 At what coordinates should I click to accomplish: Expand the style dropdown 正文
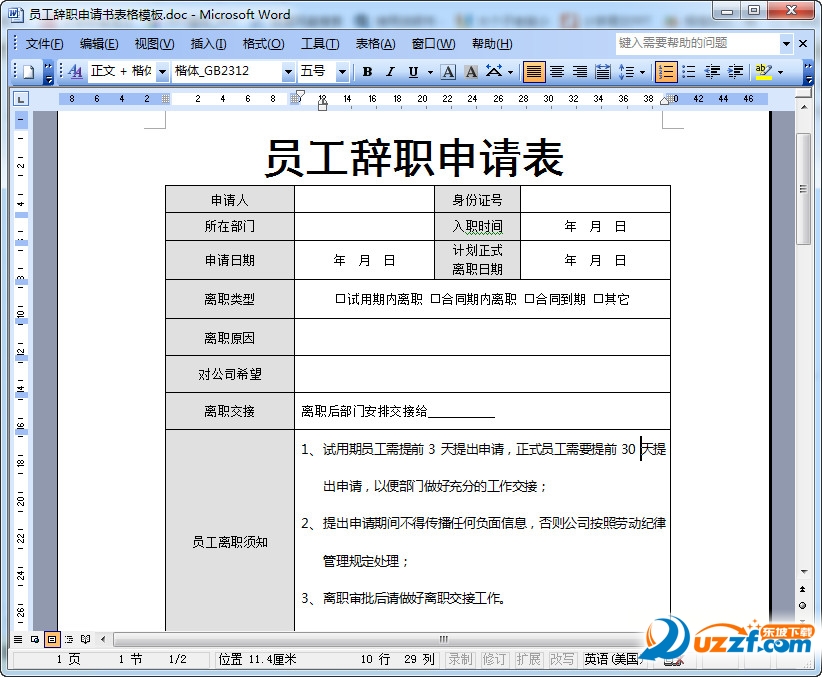click(x=163, y=72)
